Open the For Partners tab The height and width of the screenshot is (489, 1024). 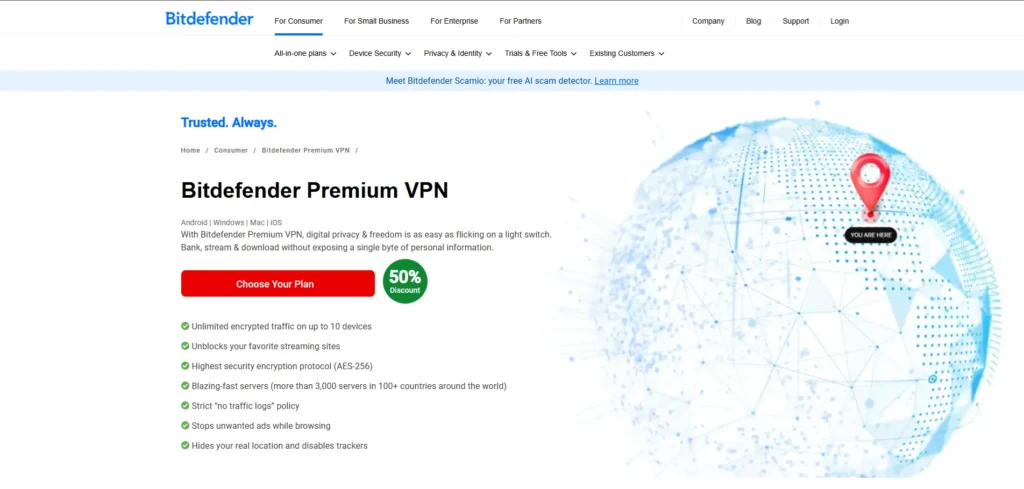[x=520, y=21]
